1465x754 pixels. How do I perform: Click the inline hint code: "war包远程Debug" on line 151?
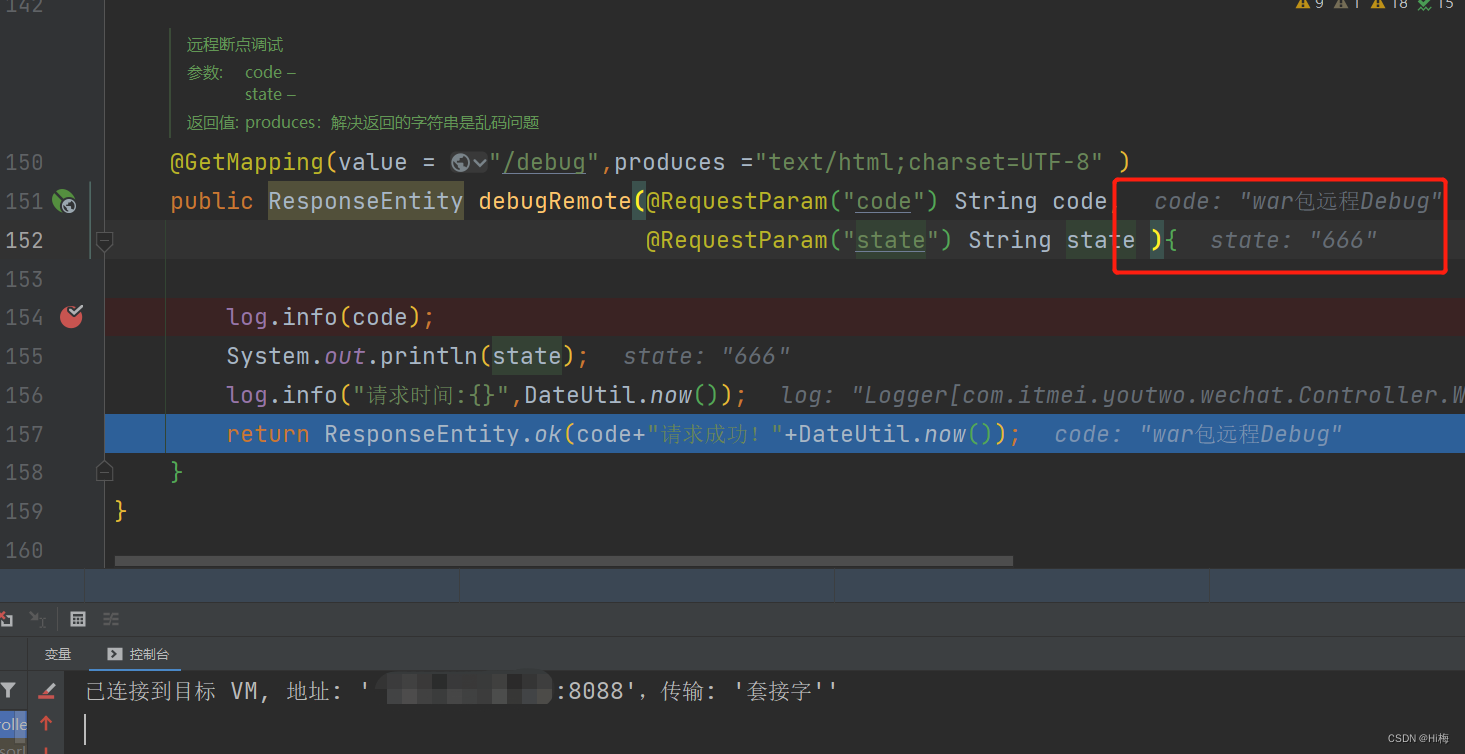1298,201
